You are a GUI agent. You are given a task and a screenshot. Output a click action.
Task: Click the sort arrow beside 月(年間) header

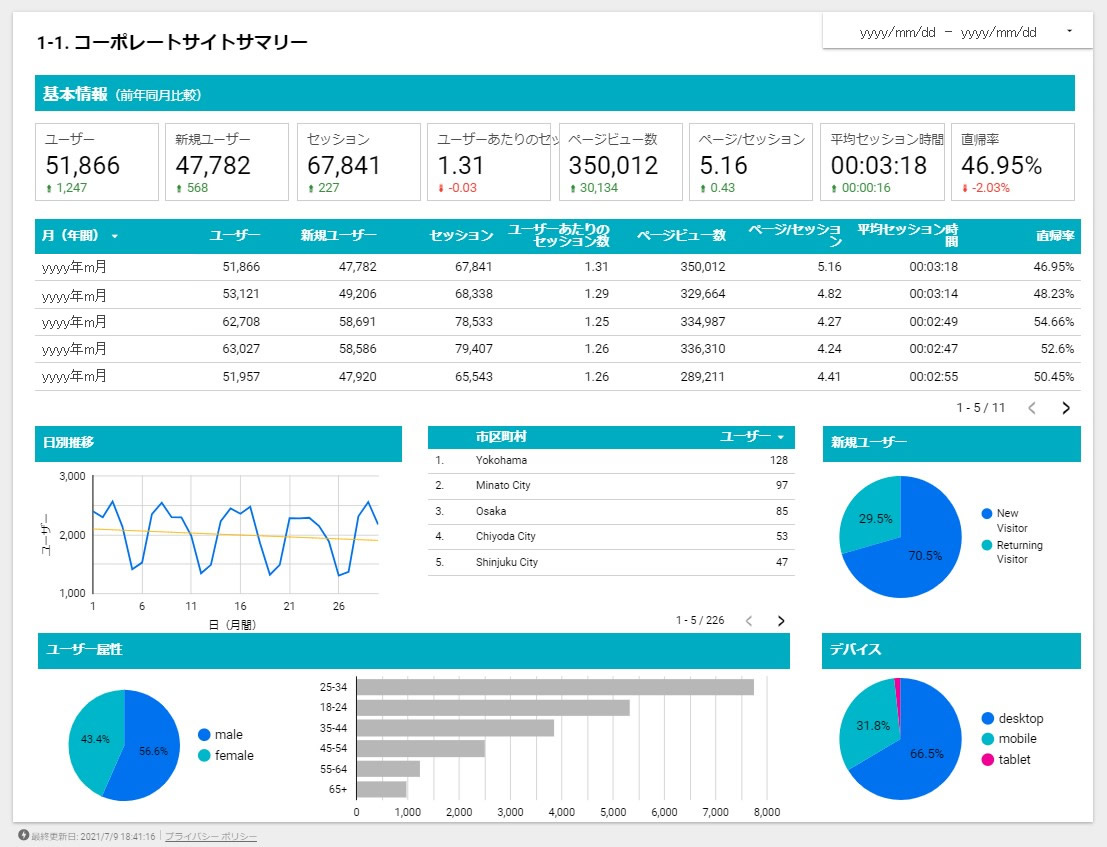(114, 236)
